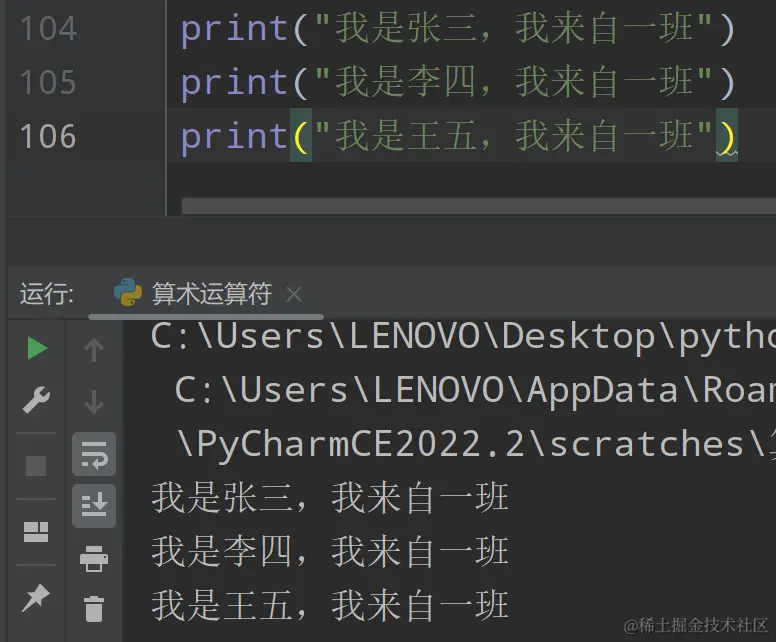Click line number 105 in gutter
Image resolution: width=776 pixels, height=642 pixels.
point(48,82)
